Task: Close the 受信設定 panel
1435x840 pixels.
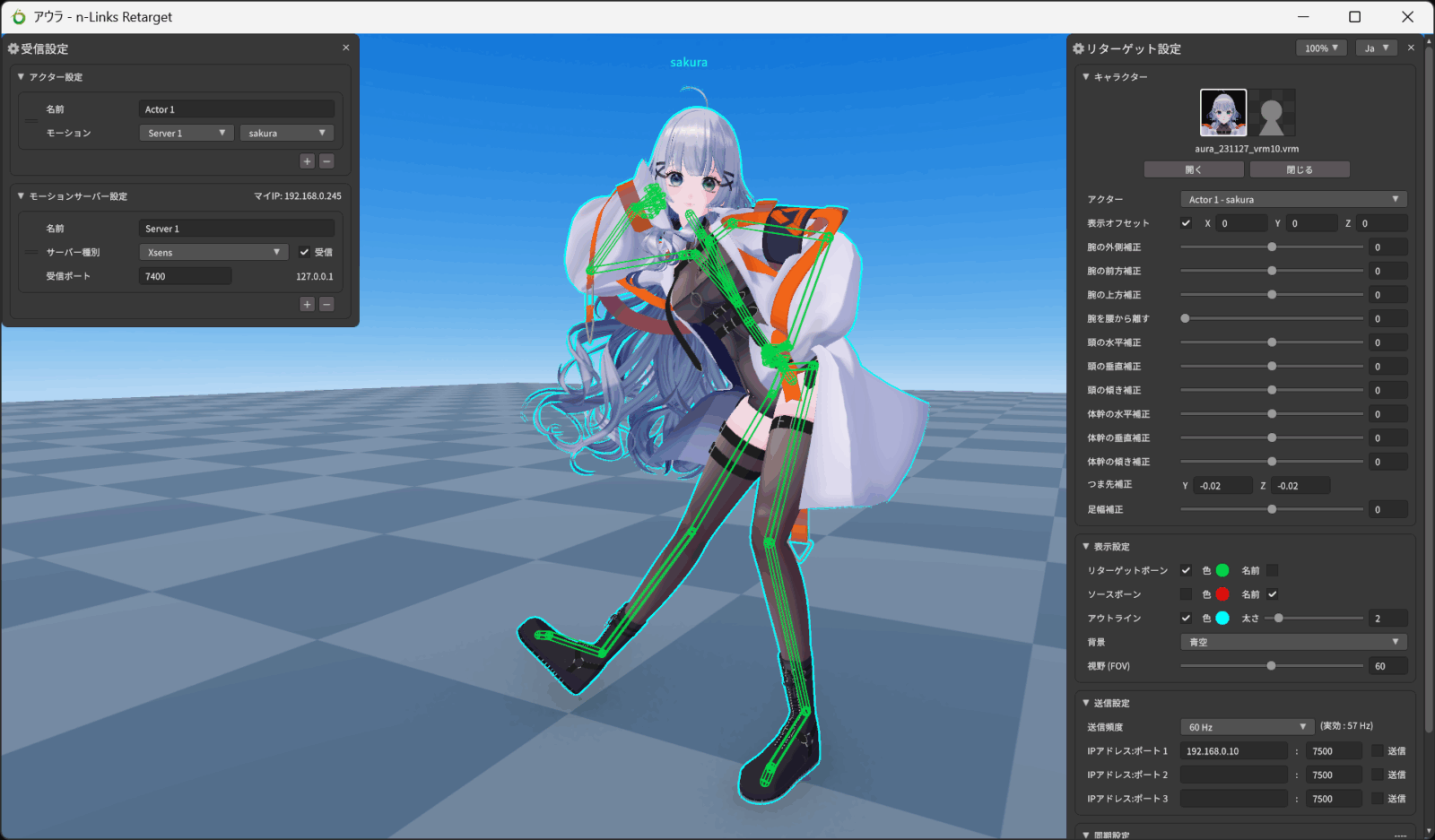Action: 346,48
